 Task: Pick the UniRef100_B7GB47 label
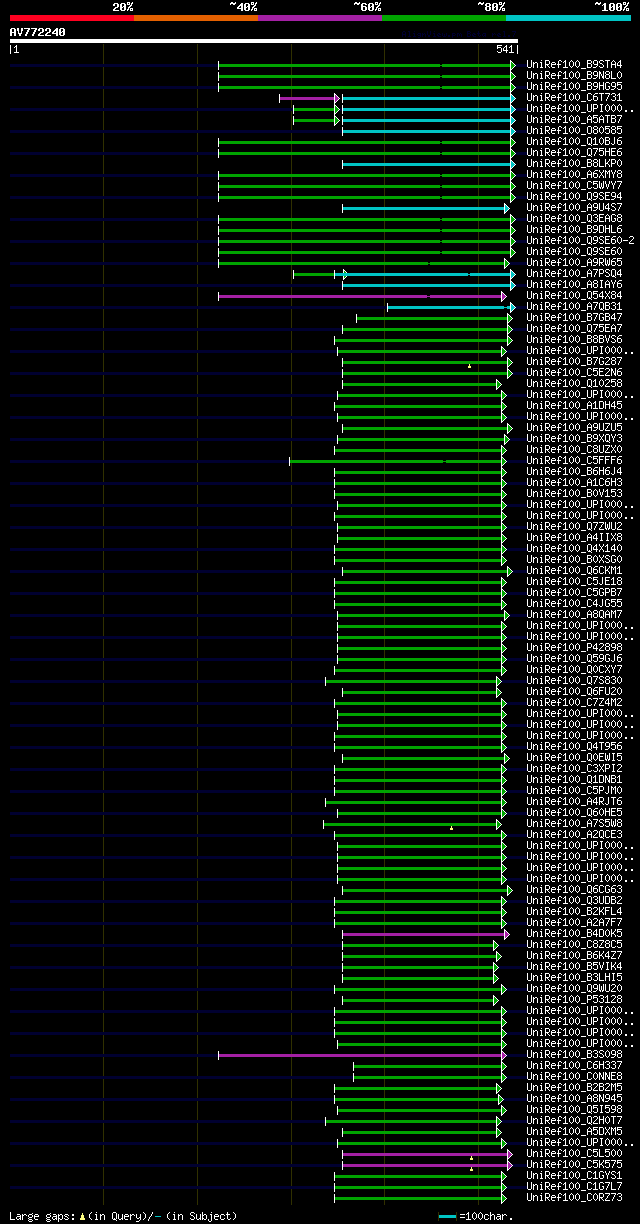[x=574, y=318]
